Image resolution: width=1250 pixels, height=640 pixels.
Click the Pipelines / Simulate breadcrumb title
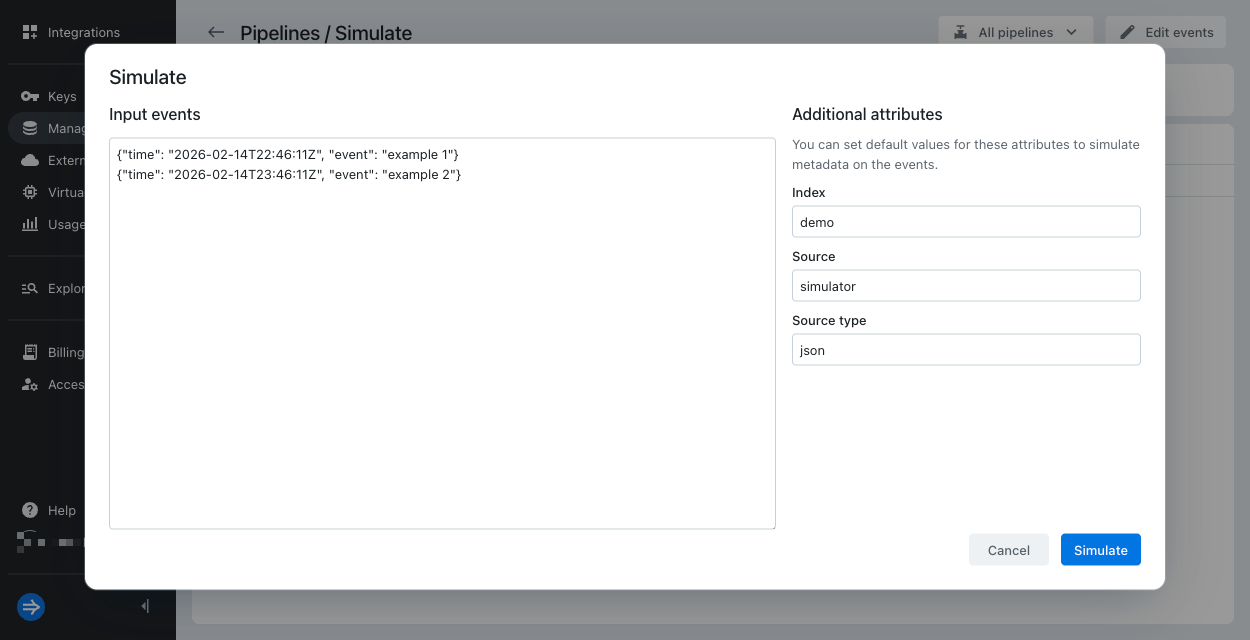coord(326,33)
